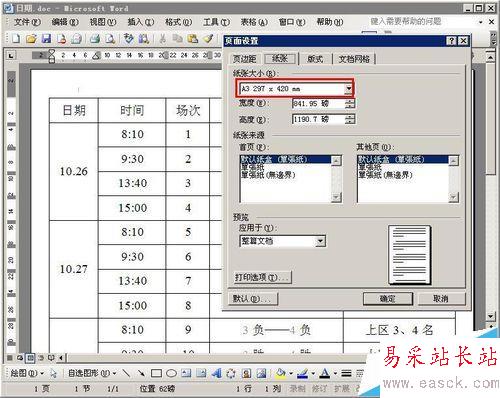The height and width of the screenshot is (398, 500).
Task: Select the Format Painter brush icon
Action: 209,39
